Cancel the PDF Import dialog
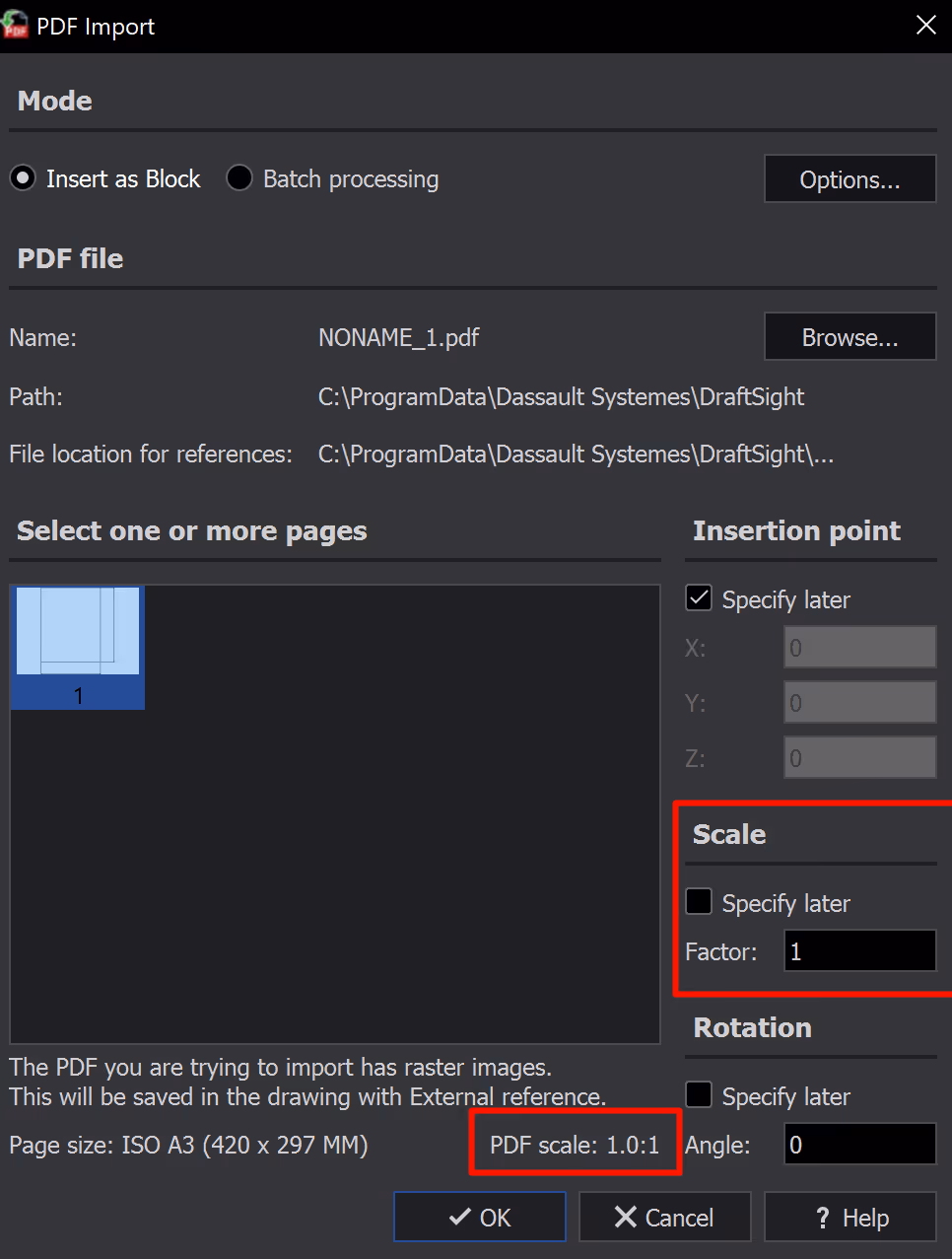The width and height of the screenshot is (952, 1259). [x=664, y=1217]
